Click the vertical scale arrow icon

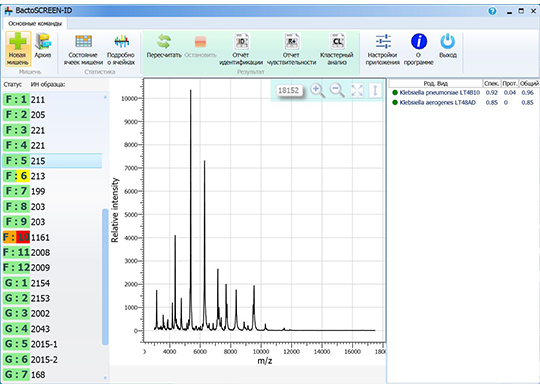pos(375,91)
